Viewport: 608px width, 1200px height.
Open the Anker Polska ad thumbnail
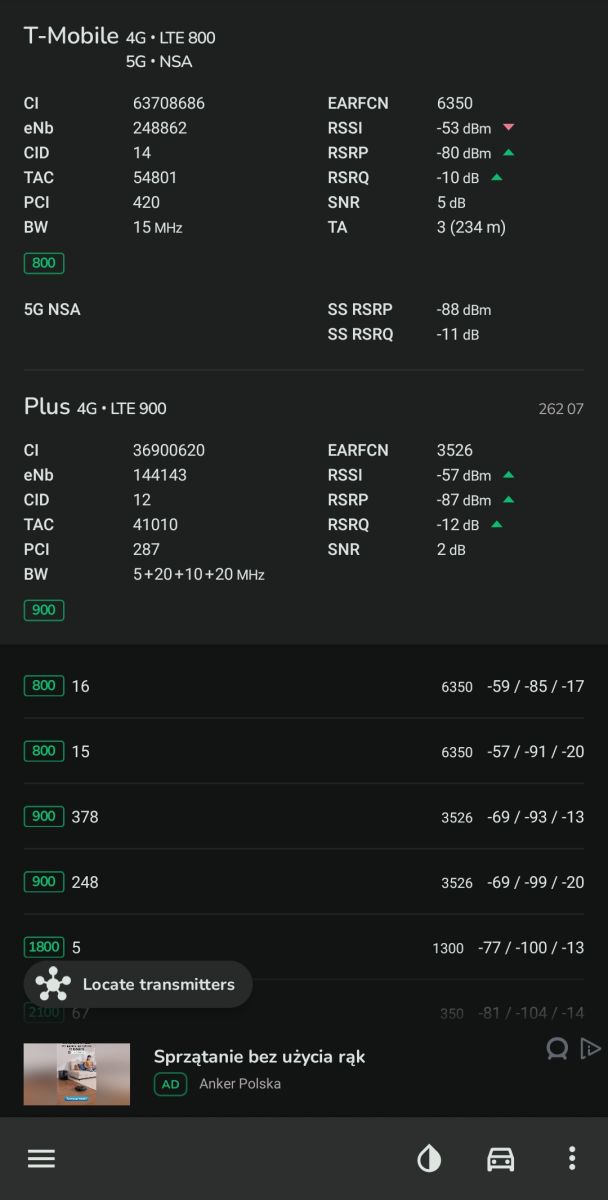(x=77, y=1074)
